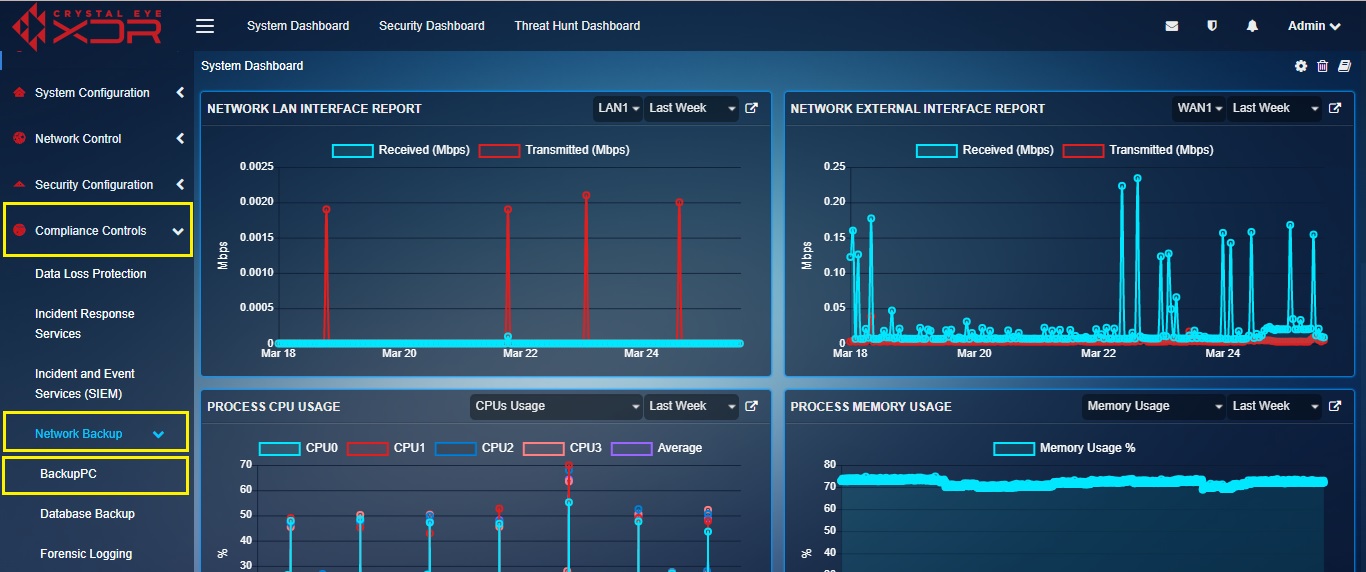Click Network LAN Interface Report title
Screen dimensions: 1366x572
click(314, 108)
